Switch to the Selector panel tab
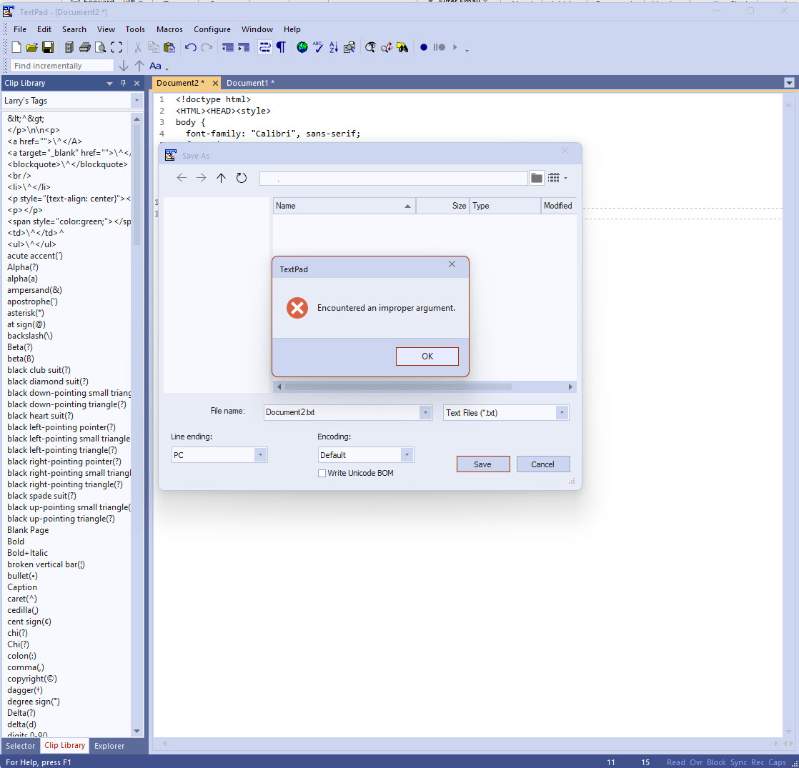 (x=20, y=746)
